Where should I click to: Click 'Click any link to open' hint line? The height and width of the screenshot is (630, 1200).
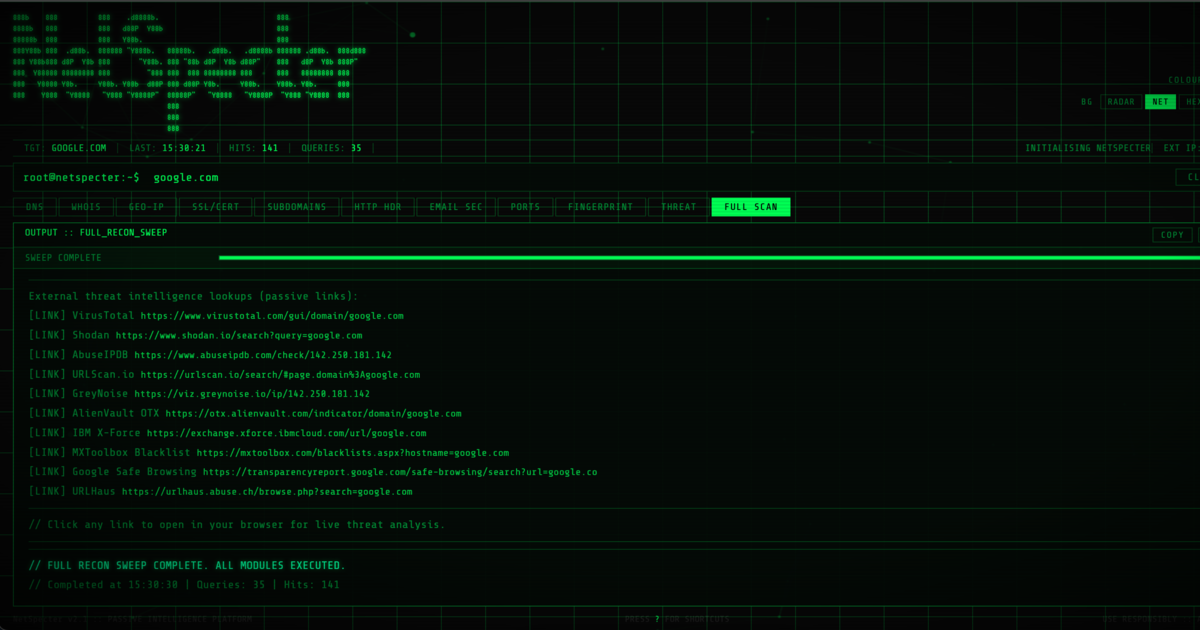[x=237, y=524]
